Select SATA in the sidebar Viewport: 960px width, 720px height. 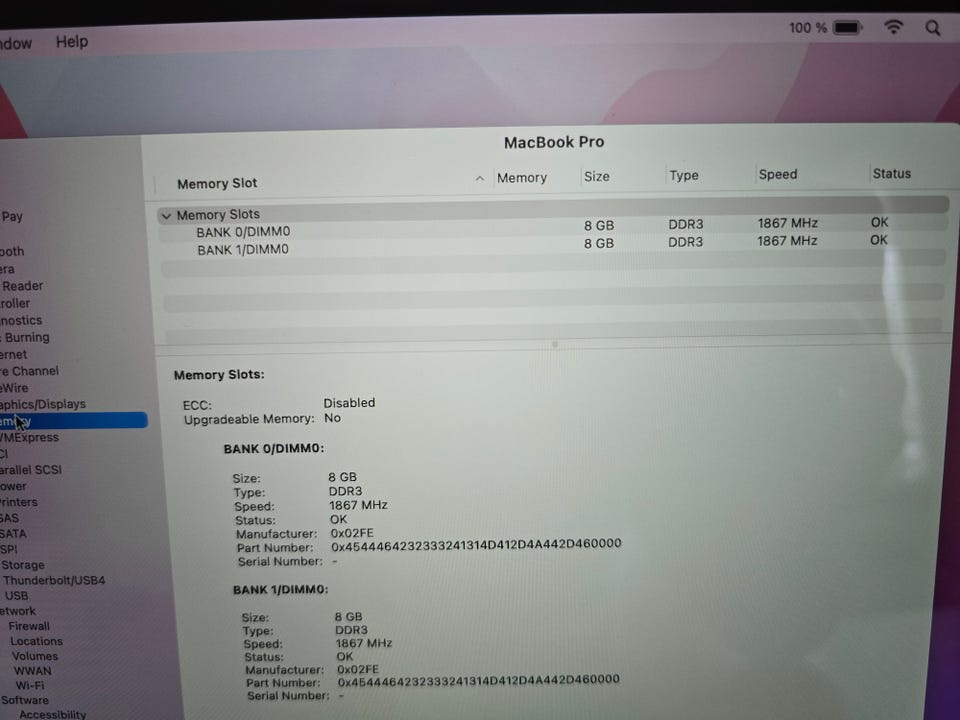click(x=13, y=533)
